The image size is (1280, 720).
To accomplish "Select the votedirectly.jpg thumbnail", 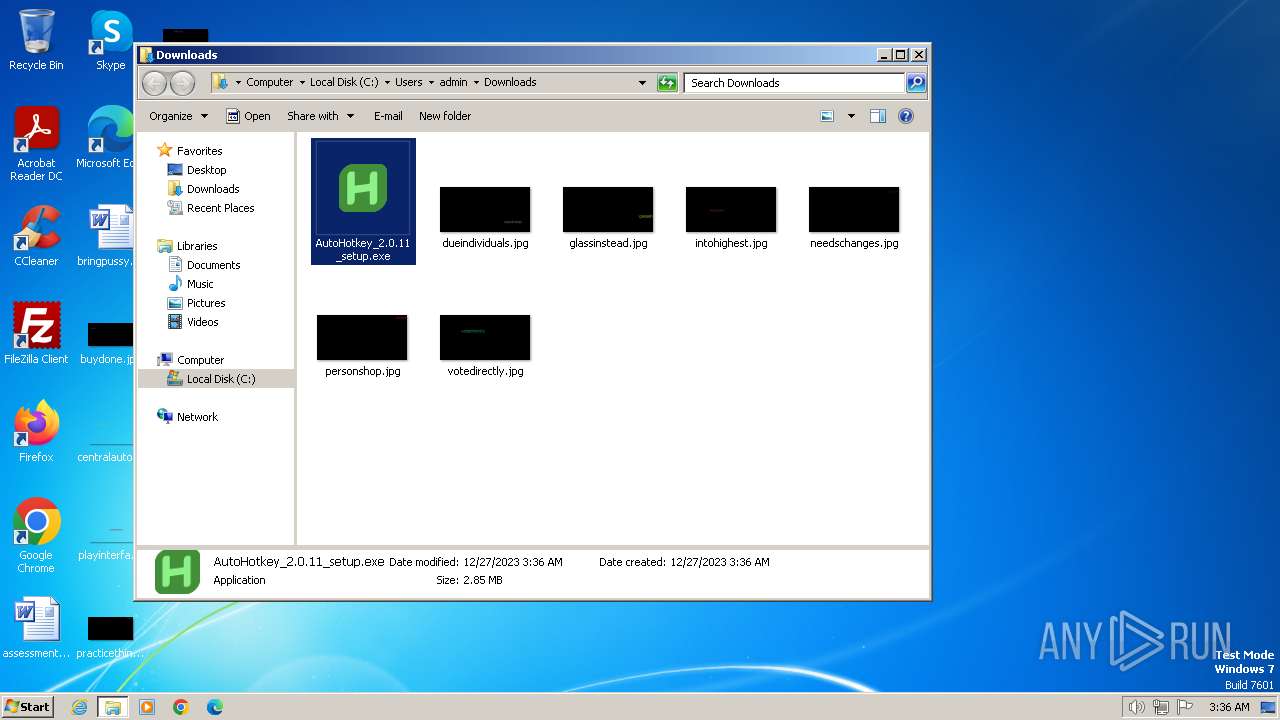I will pyautogui.click(x=485, y=337).
